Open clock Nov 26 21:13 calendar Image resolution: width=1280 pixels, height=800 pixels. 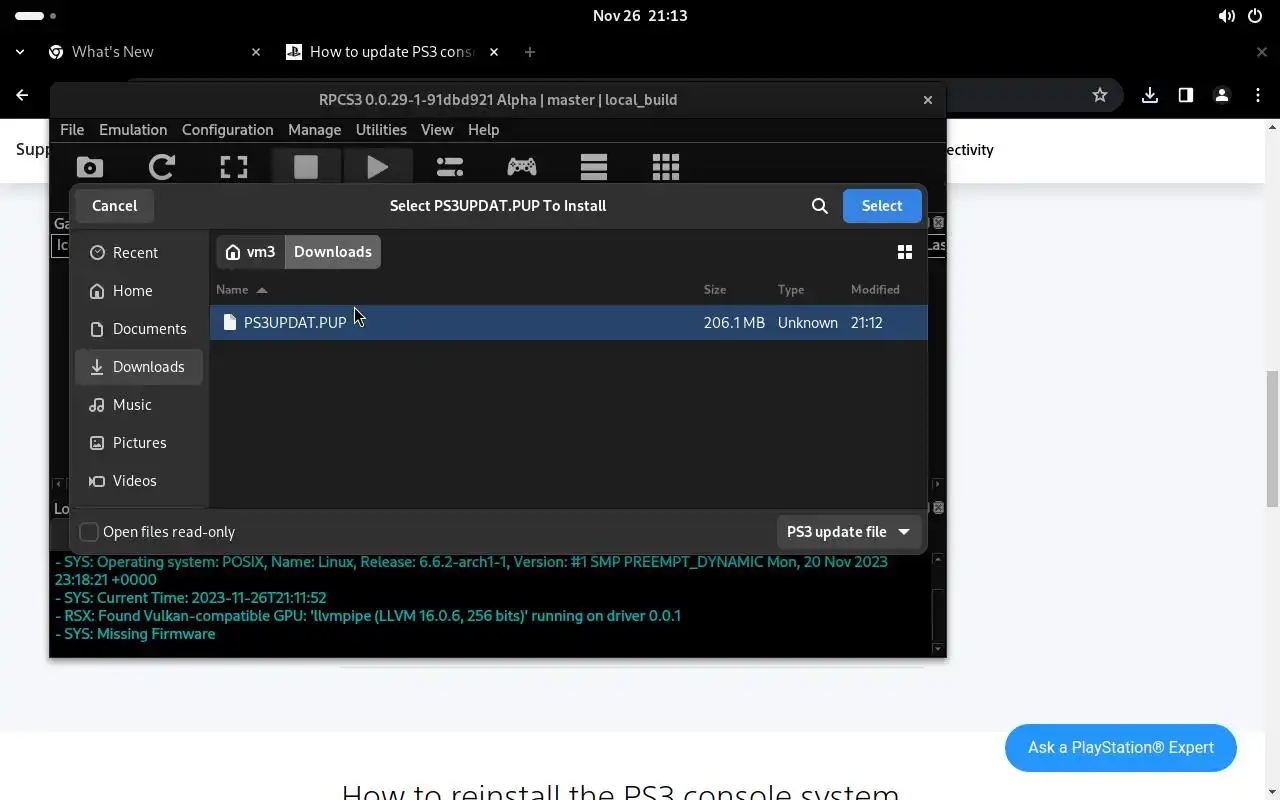pos(640,16)
